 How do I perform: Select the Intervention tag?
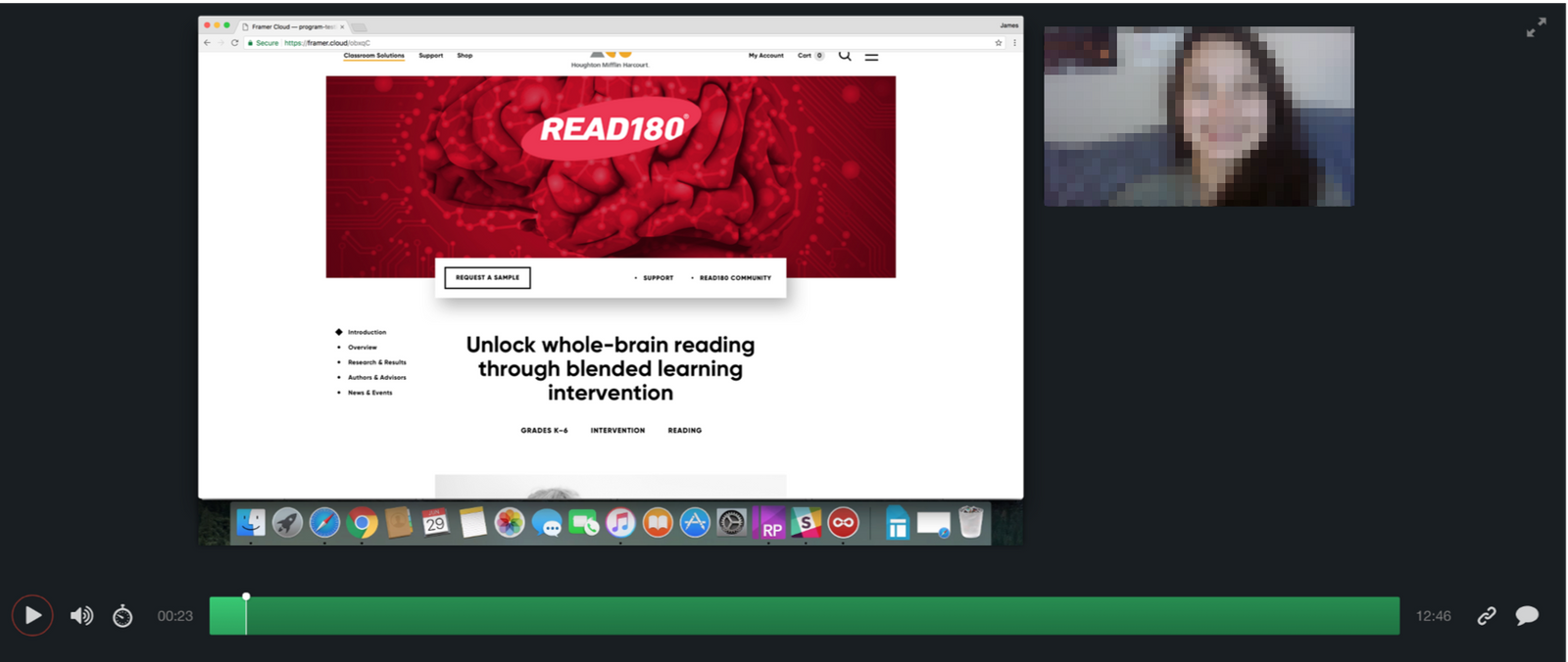tap(617, 431)
